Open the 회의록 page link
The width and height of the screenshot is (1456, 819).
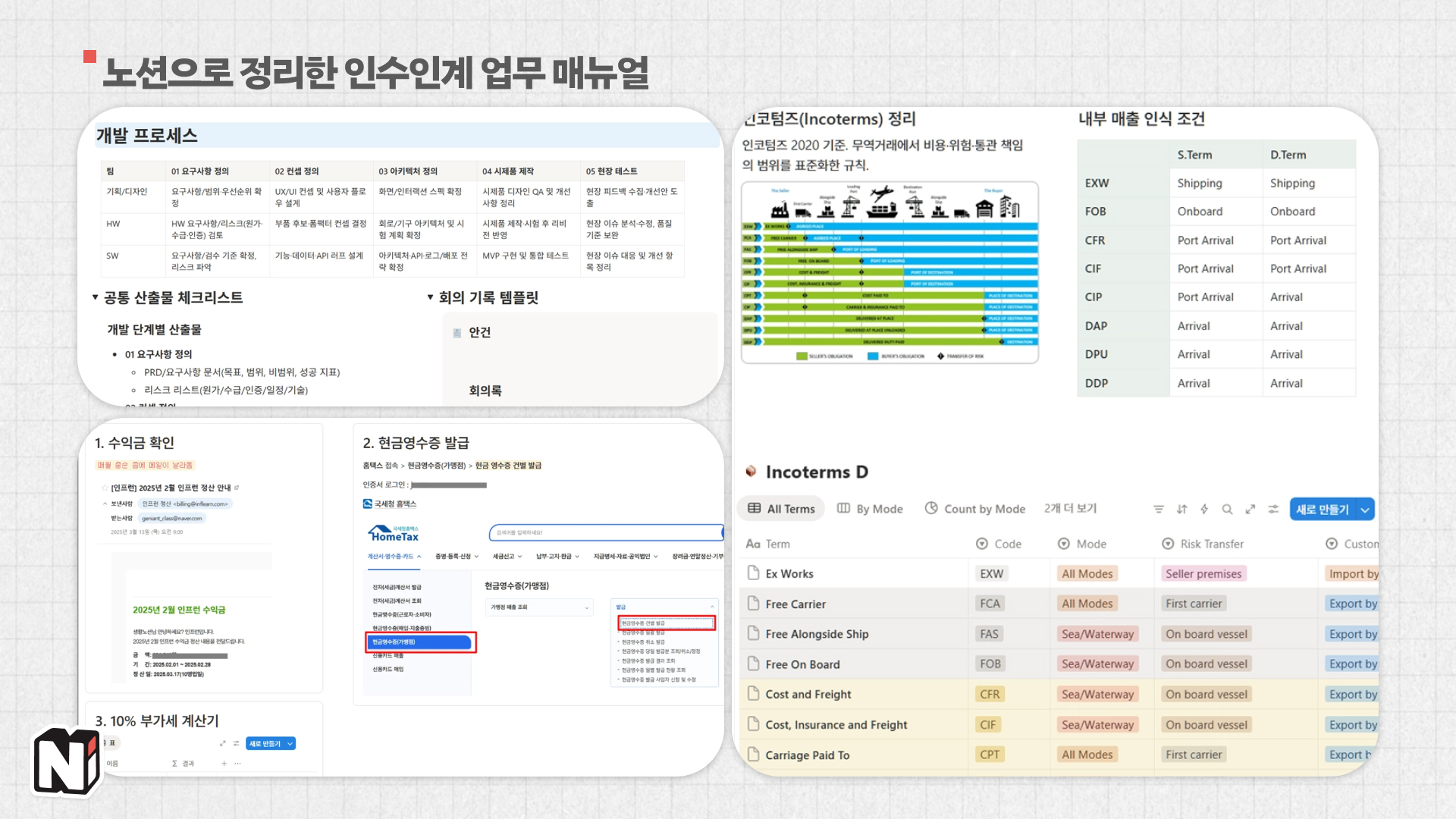pos(485,391)
